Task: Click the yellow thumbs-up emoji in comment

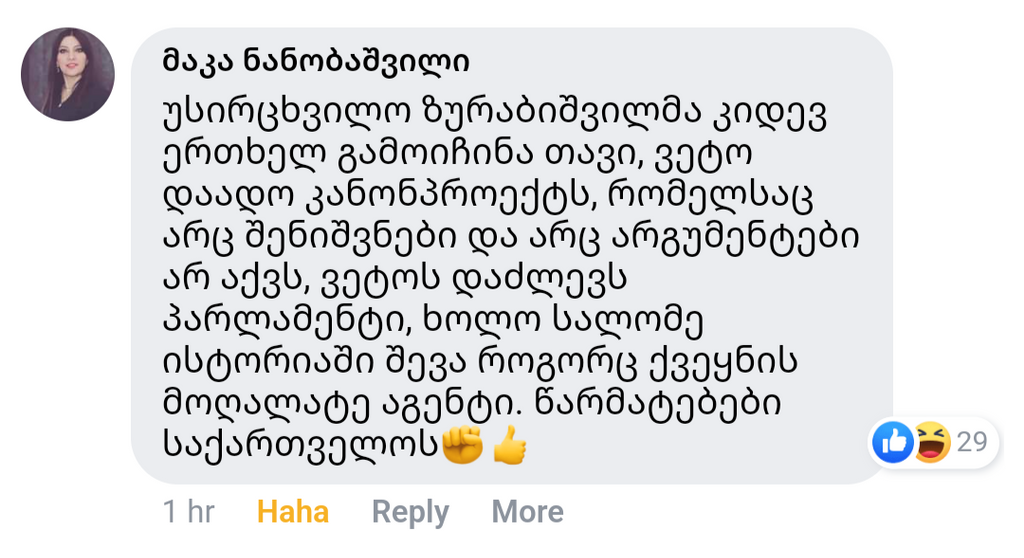Action: 510,444
